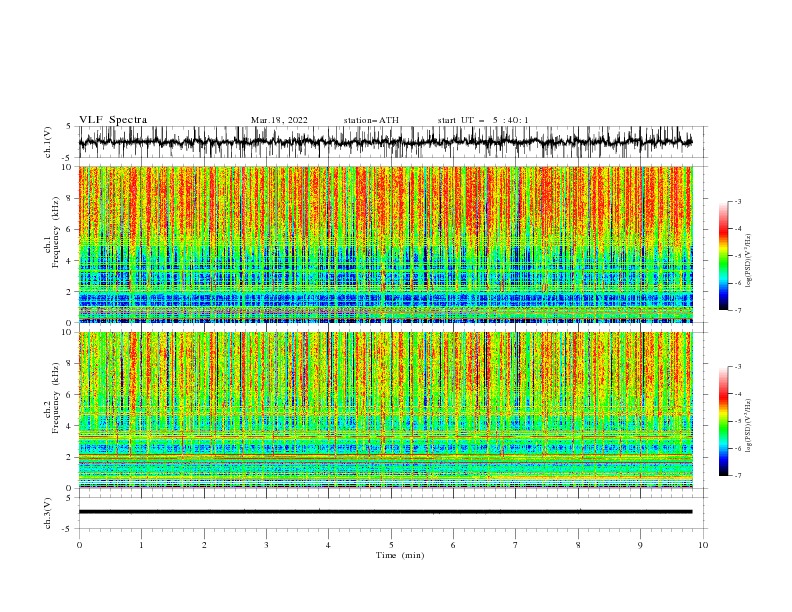
Task: Click the "-7" value on ch.2 colorbar
Action: point(737,476)
